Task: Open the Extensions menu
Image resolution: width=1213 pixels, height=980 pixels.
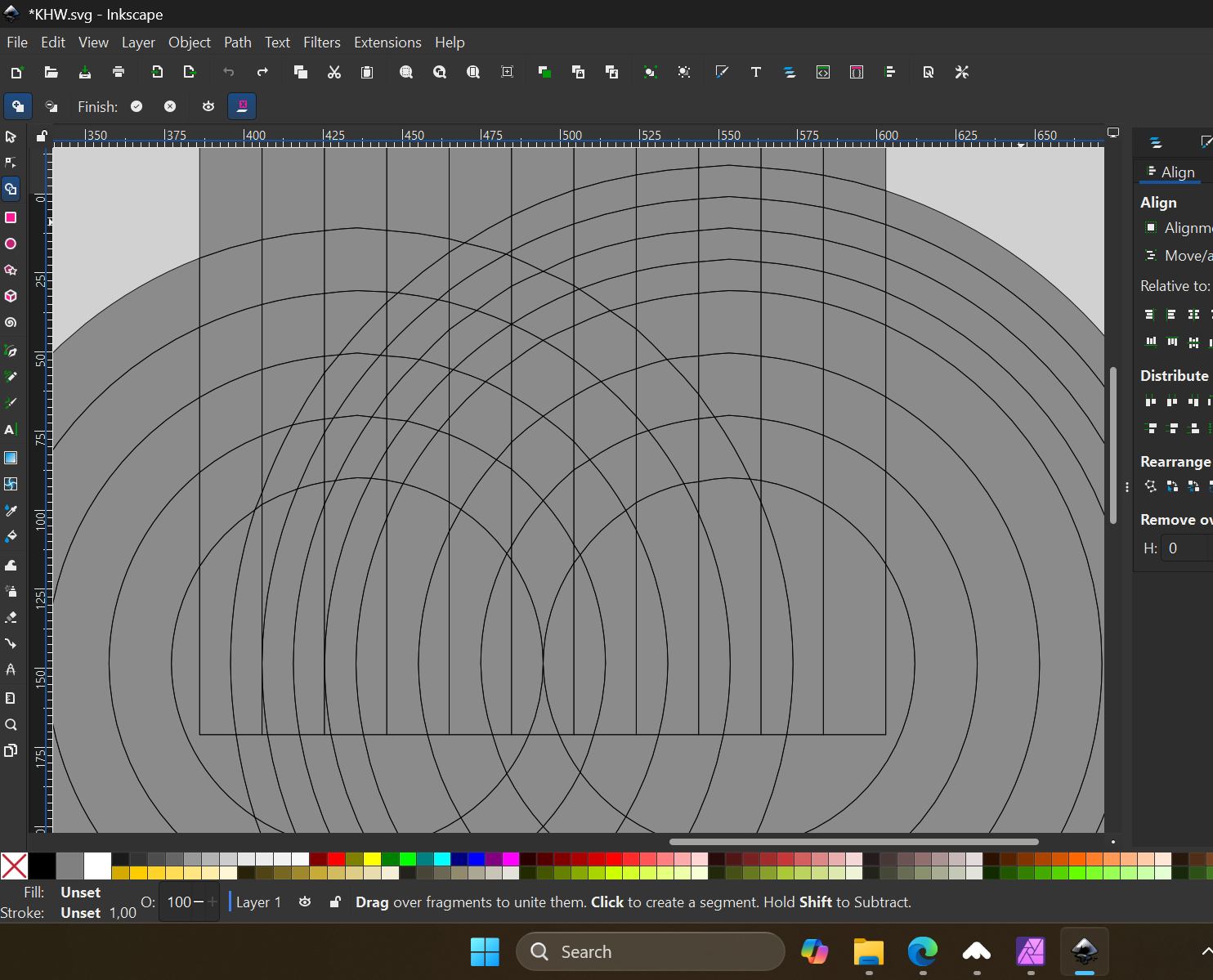Action: (387, 43)
